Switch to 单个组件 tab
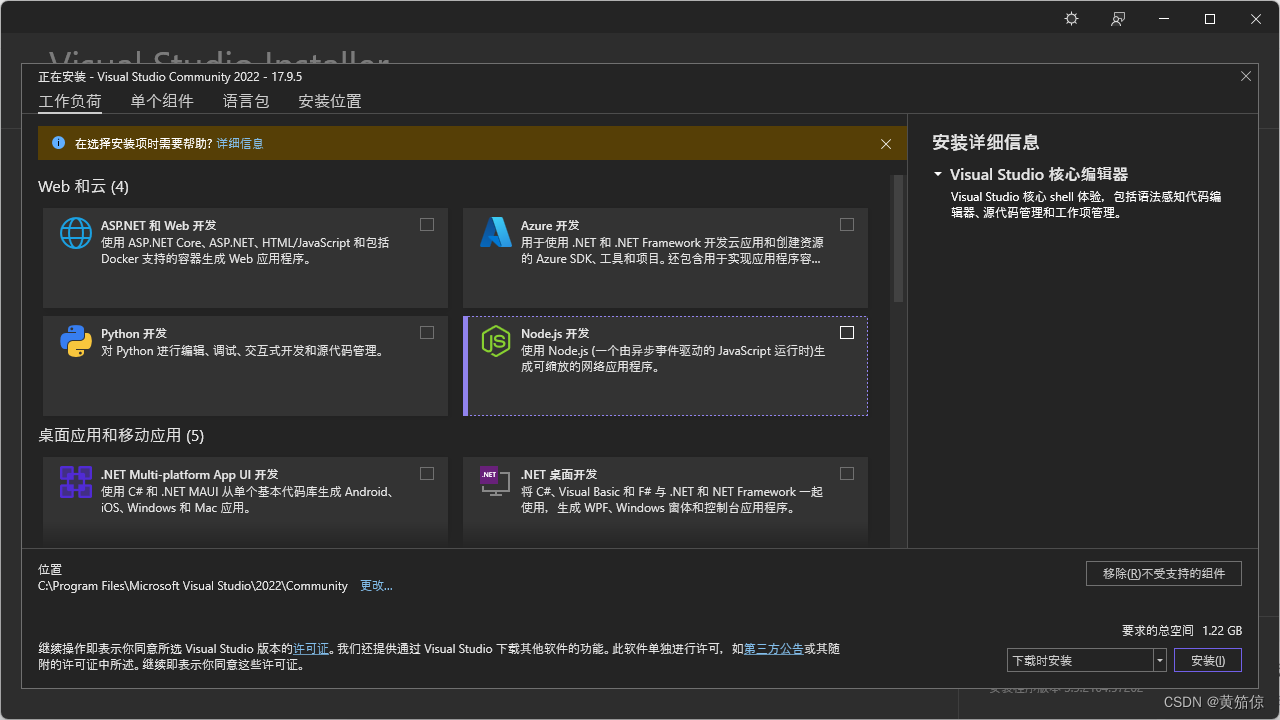 pyautogui.click(x=162, y=101)
